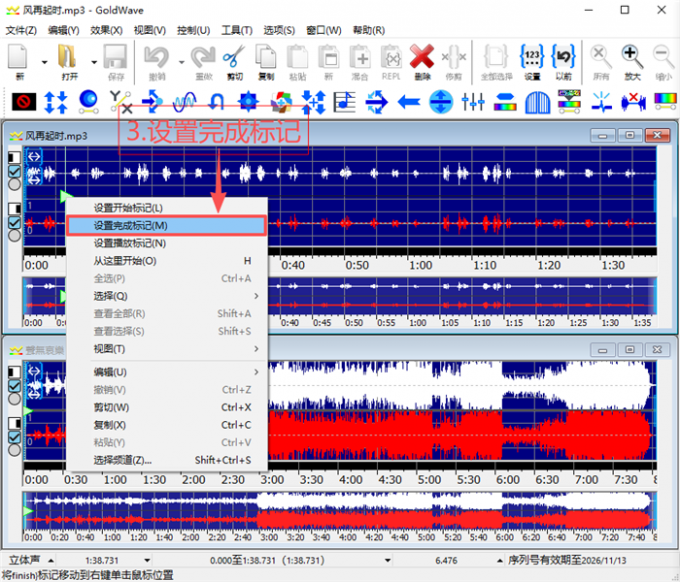The width and height of the screenshot is (680, 582).
Task: Toggle the left channel checkbox of 风再起时.mp3
Action: point(14,172)
